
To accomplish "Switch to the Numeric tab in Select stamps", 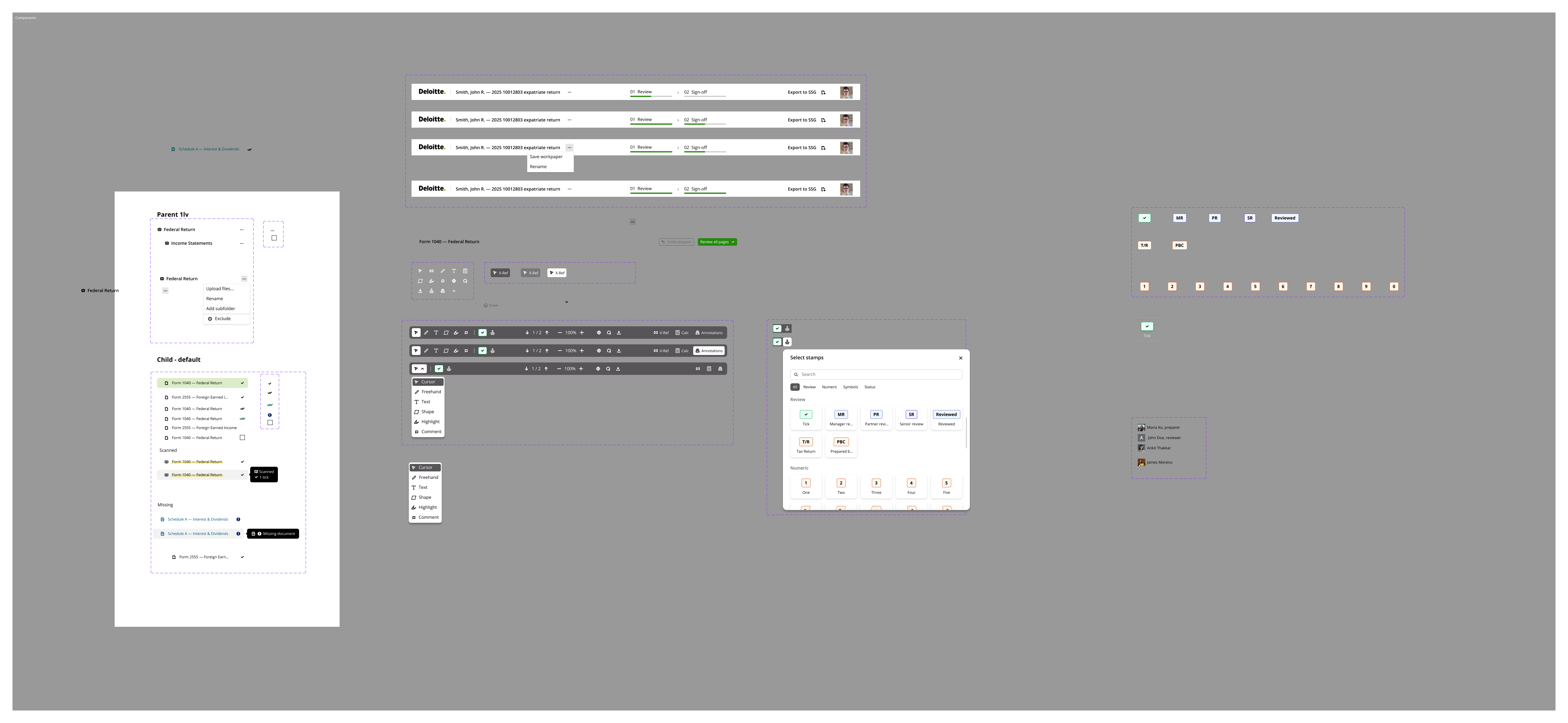I will pos(829,387).
